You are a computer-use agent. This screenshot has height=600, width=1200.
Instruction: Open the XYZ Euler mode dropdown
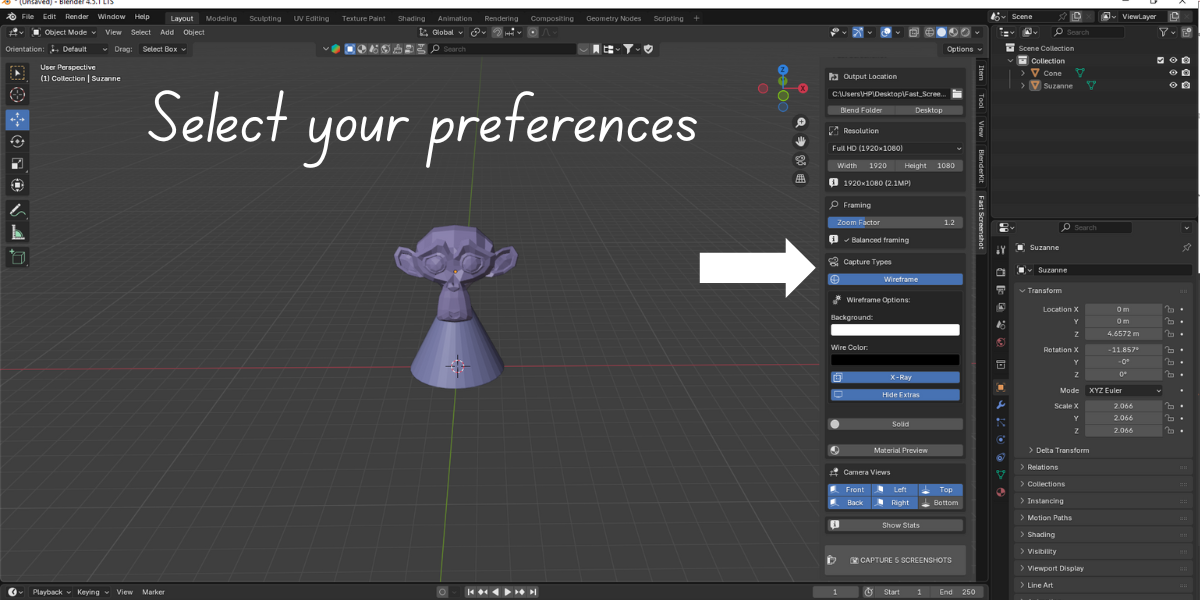tap(1124, 390)
